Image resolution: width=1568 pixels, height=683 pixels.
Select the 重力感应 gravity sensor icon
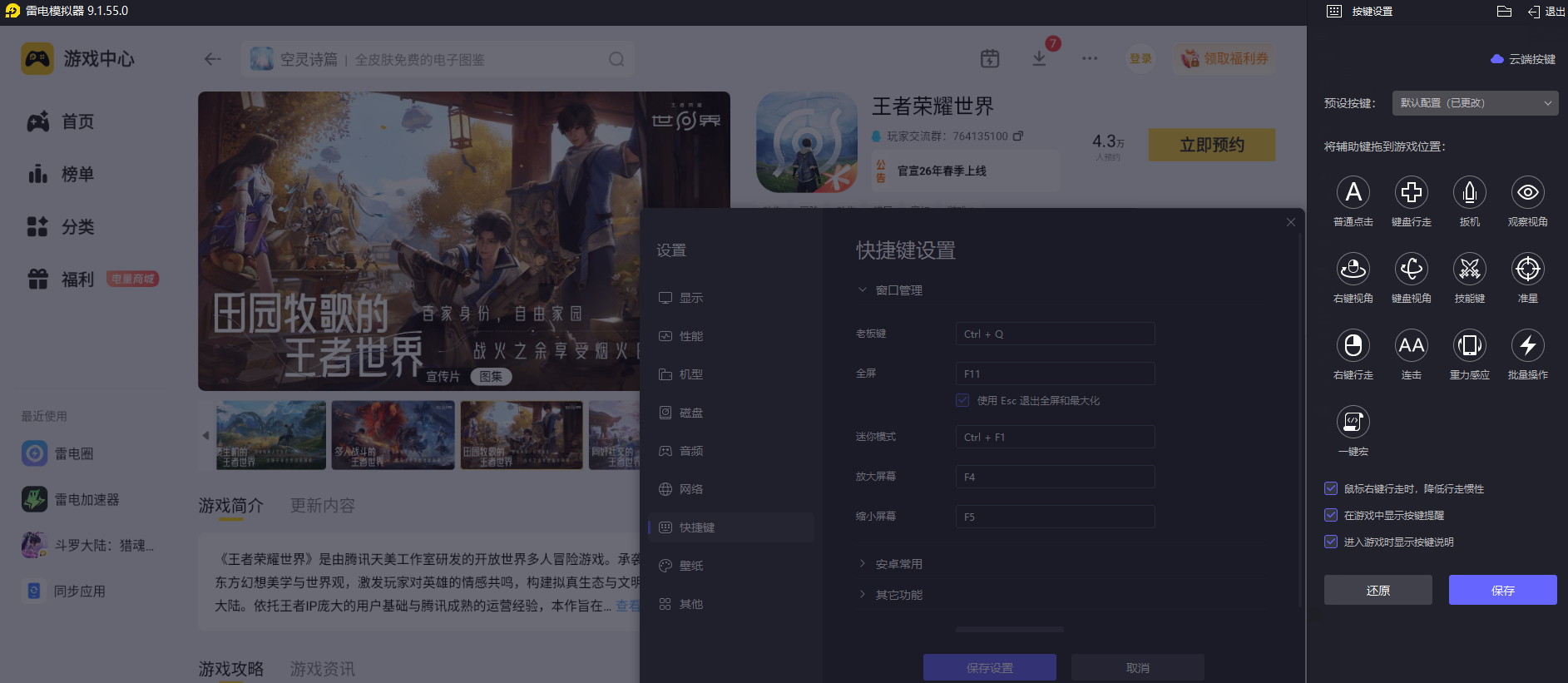(x=1470, y=346)
